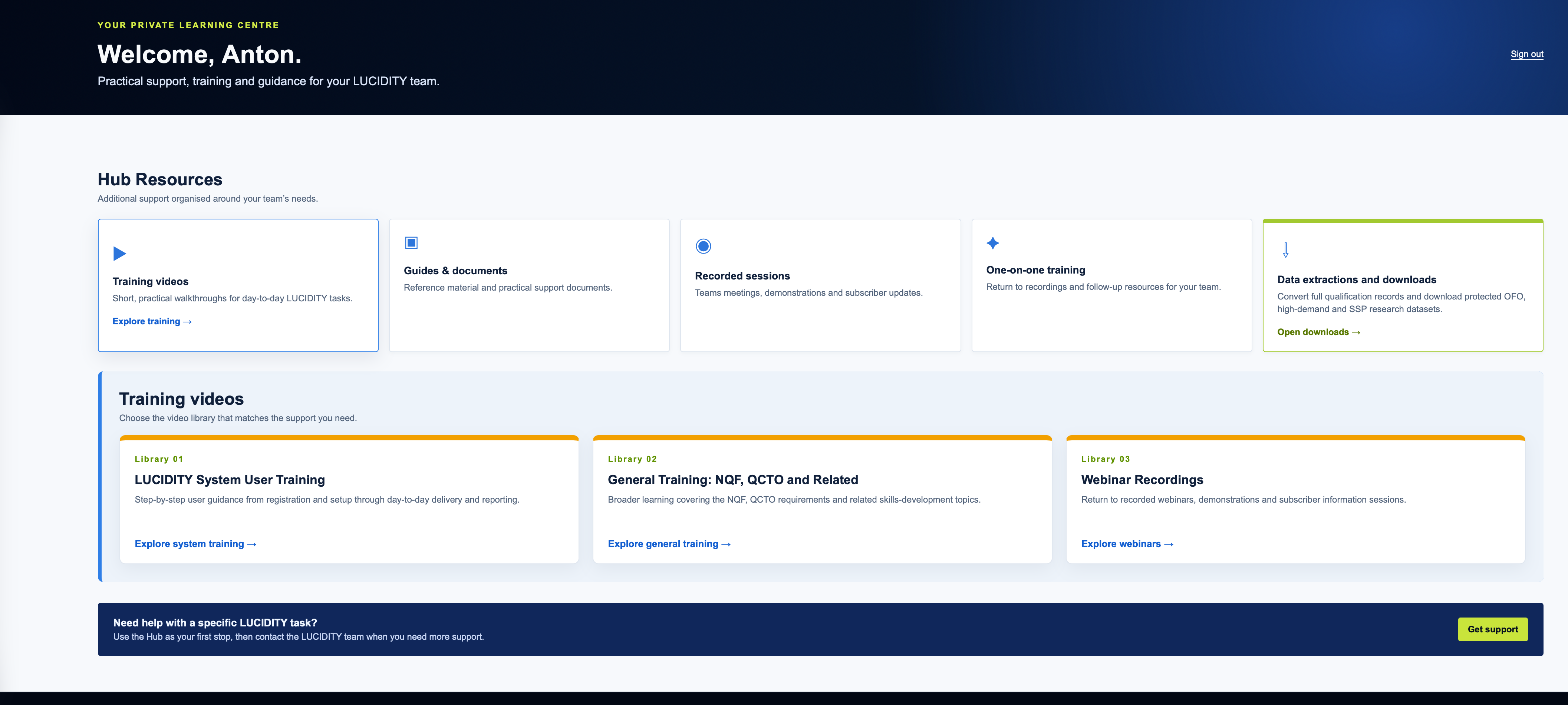The width and height of the screenshot is (1568, 705).
Task: Click the General Training: NQF, QCTO heading
Action: (x=733, y=480)
